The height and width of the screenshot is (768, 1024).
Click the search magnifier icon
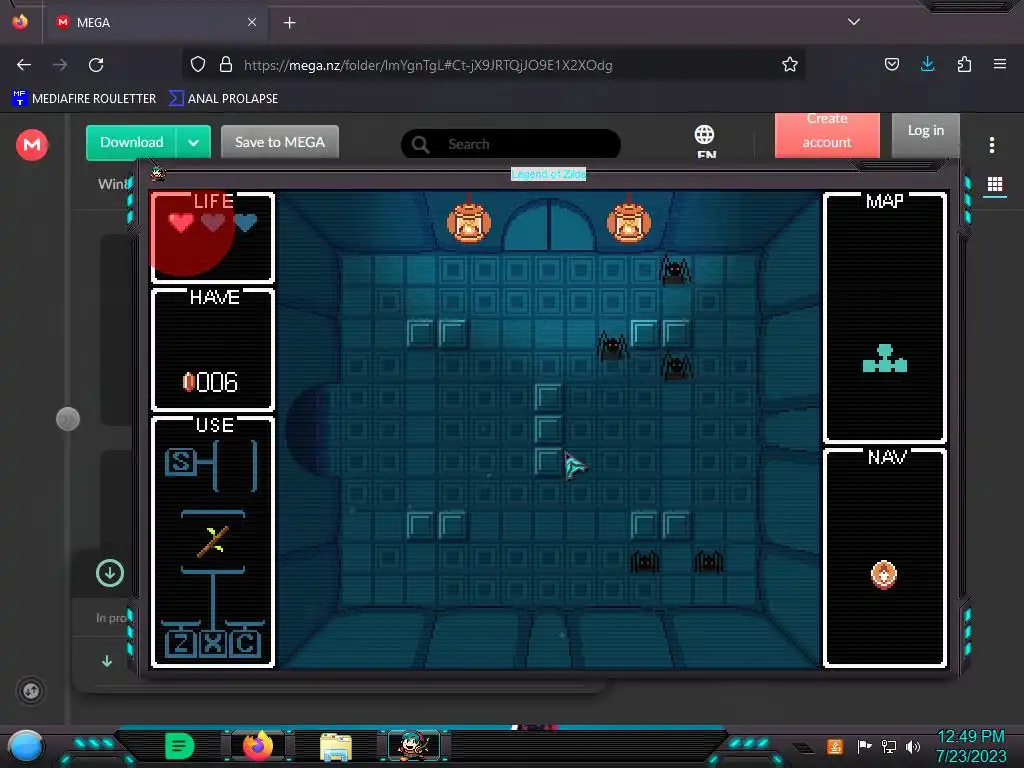(421, 144)
